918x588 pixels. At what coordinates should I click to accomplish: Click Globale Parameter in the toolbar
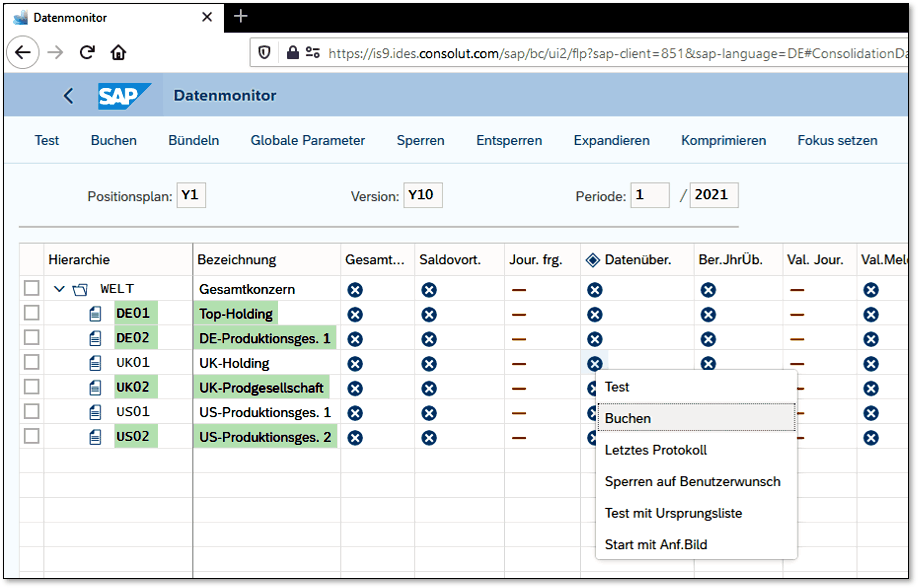click(x=307, y=141)
